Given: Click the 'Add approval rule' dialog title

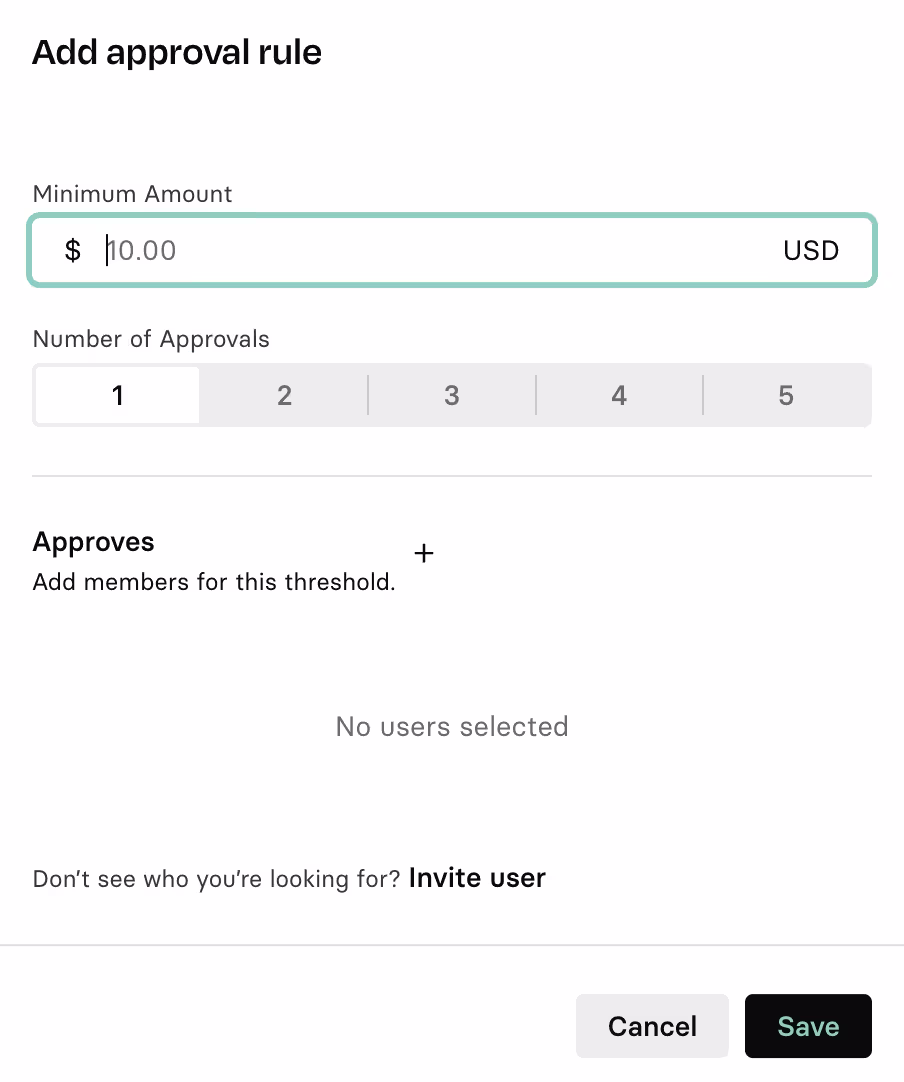Looking at the screenshot, I should point(177,52).
